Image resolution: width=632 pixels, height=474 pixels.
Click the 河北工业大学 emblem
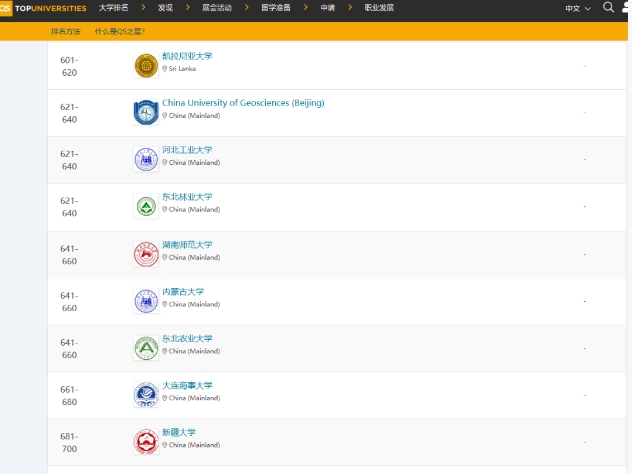[146, 159]
